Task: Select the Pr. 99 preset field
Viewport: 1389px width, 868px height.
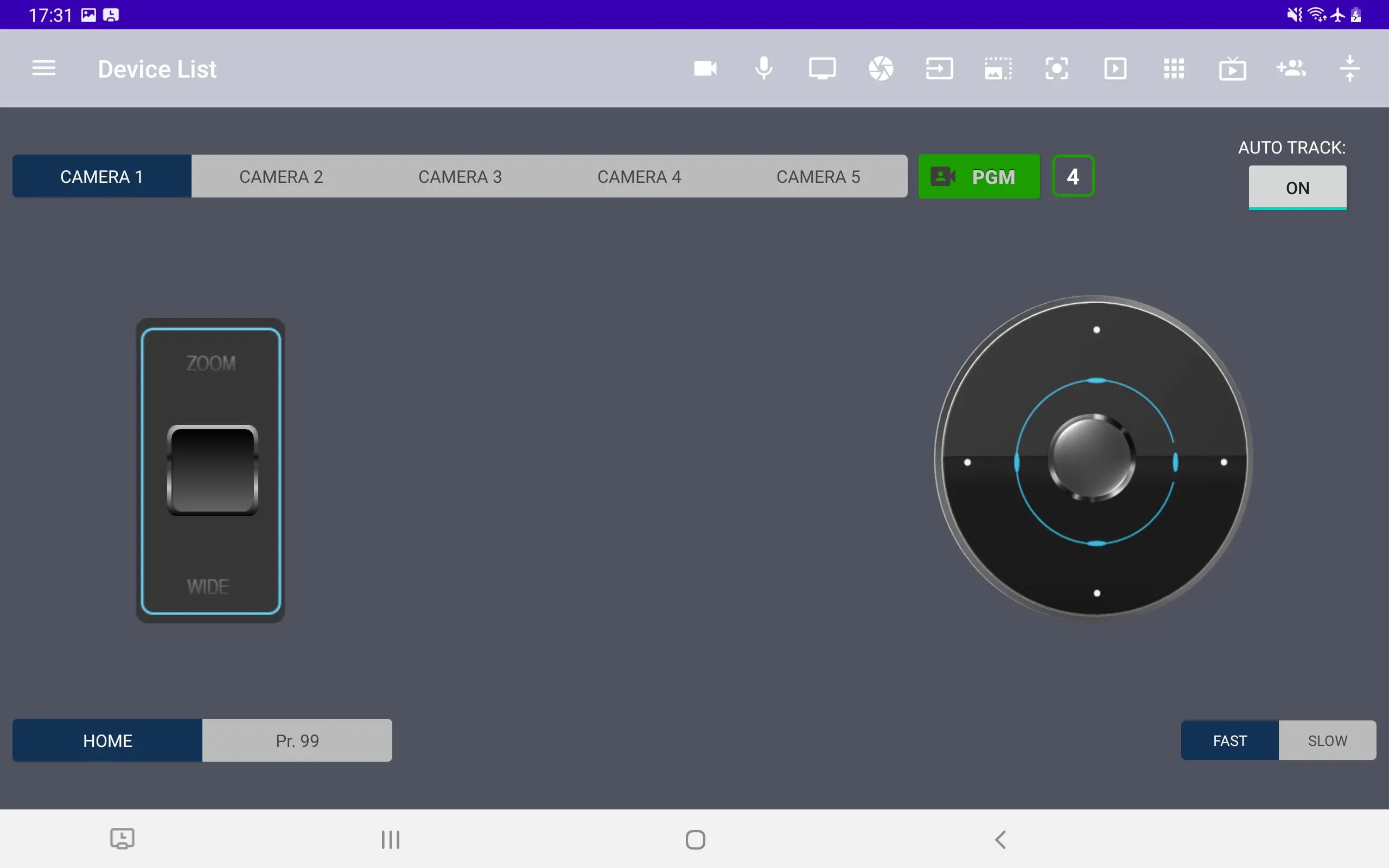Action: 297,741
